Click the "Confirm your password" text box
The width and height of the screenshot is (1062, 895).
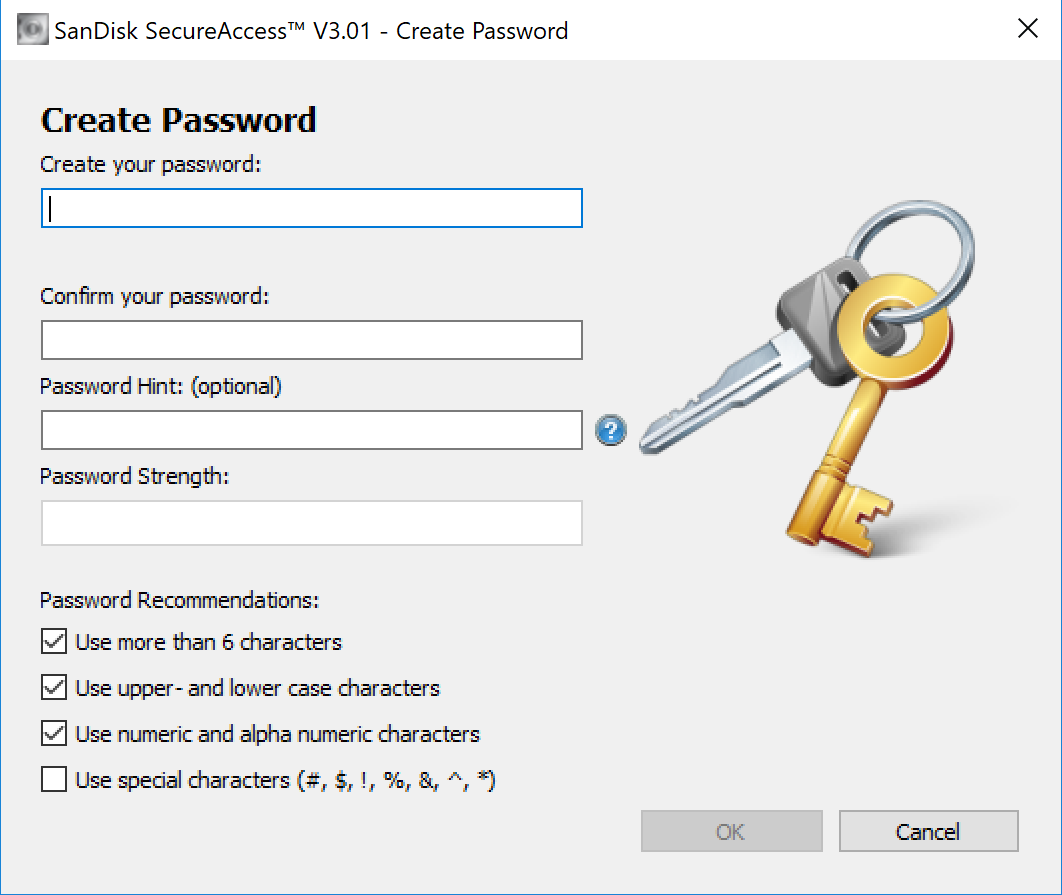(311, 340)
